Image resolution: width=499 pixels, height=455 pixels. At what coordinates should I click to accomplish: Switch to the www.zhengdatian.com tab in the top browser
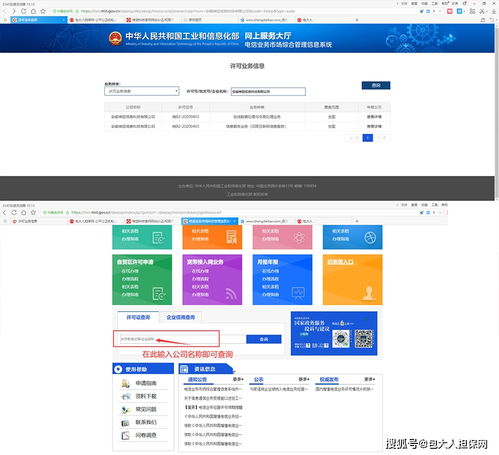(x=266, y=20)
